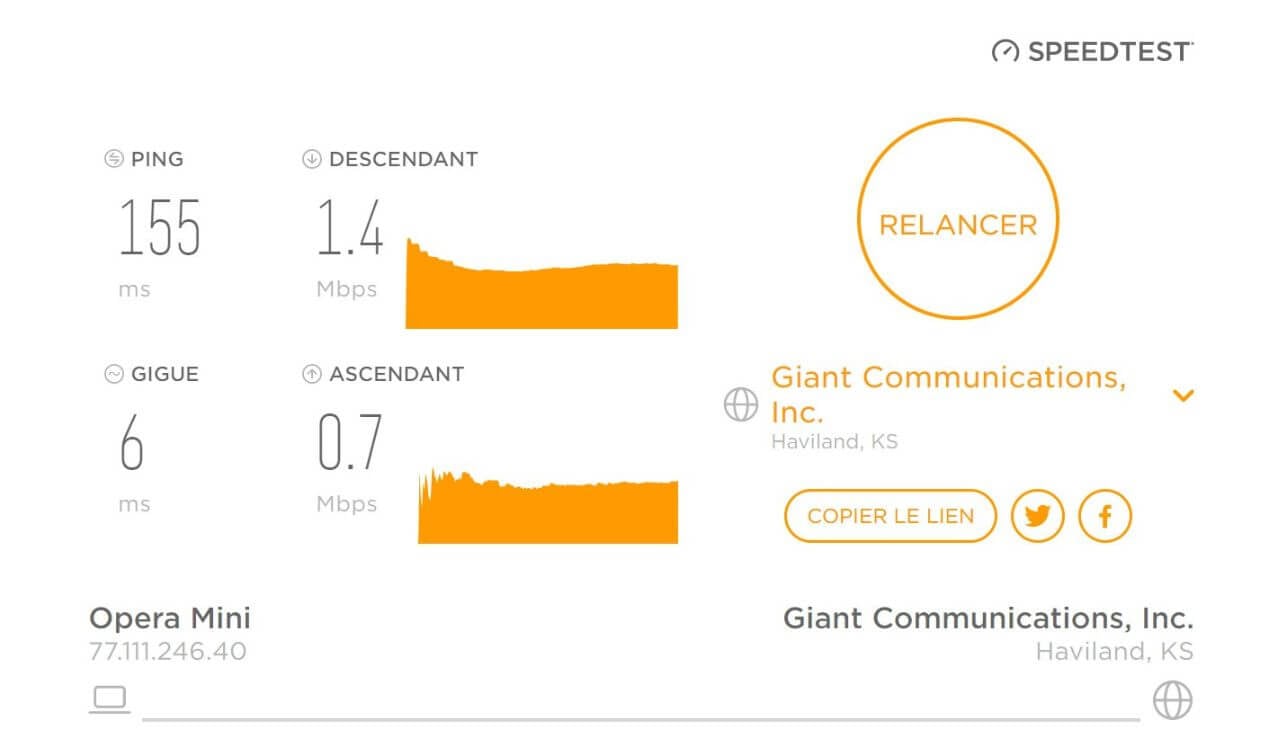
Task: Click the download speed graph
Action: 541,283
